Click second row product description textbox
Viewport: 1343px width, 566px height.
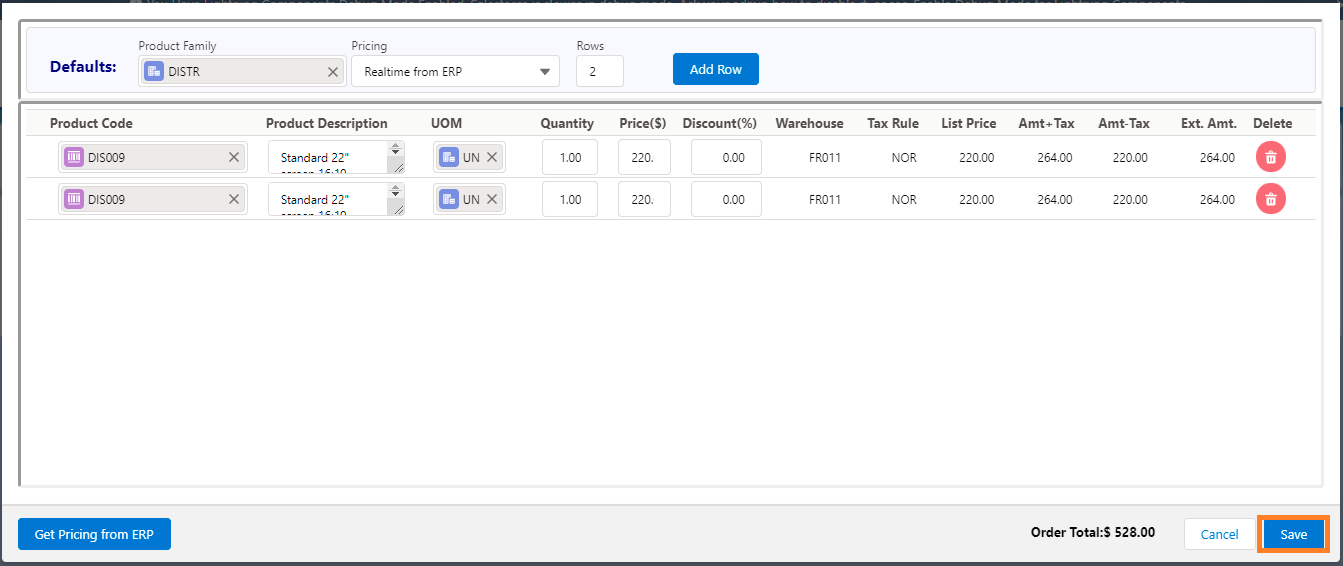click(328, 199)
